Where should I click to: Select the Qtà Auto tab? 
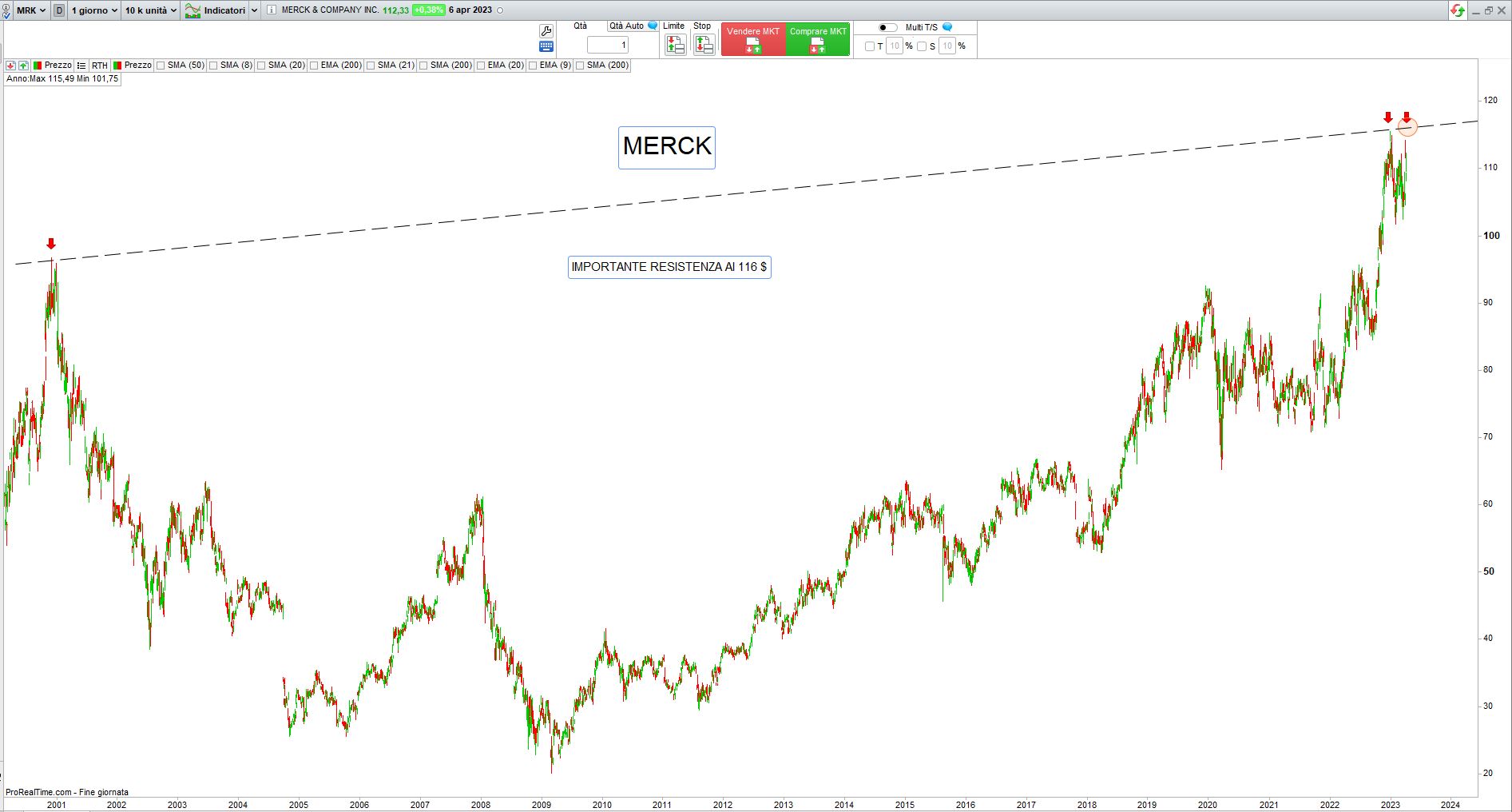[627, 26]
